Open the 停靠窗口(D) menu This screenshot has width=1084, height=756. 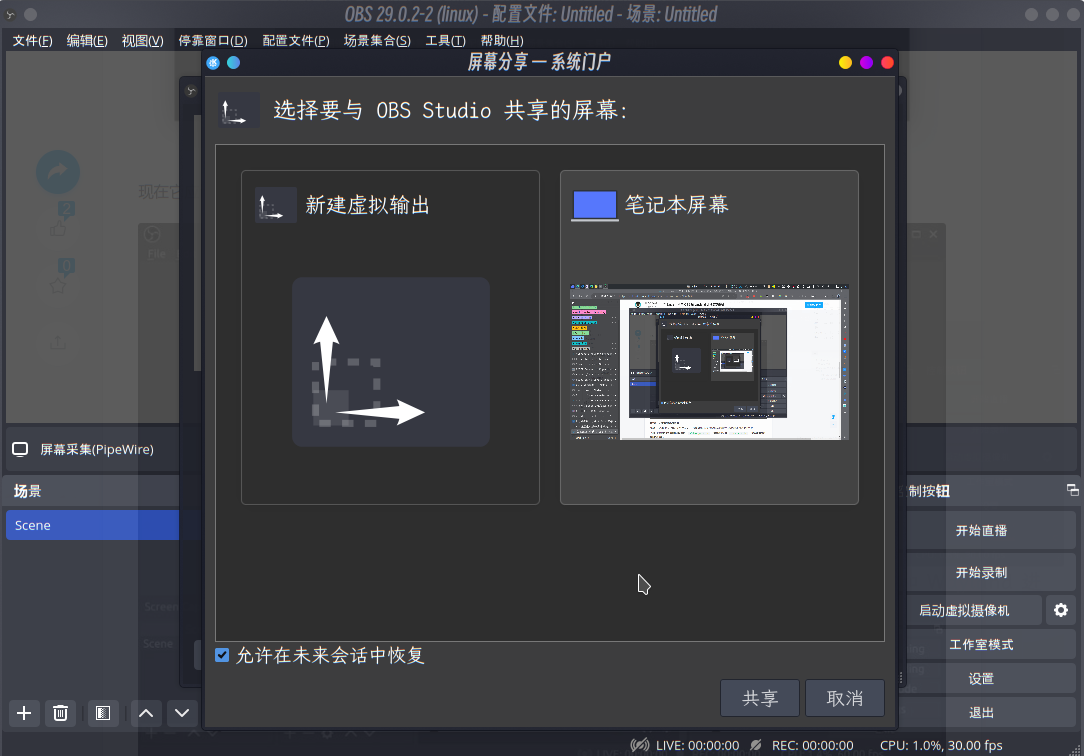tap(213, 41)
